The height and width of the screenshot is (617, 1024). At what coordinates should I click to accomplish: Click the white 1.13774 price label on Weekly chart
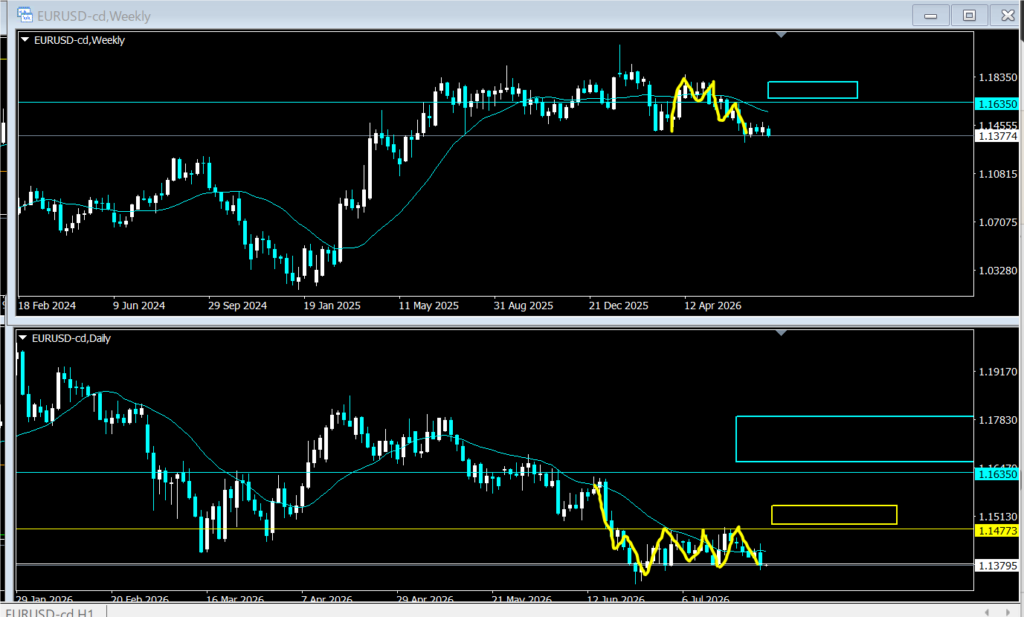[x=997, y=136]
